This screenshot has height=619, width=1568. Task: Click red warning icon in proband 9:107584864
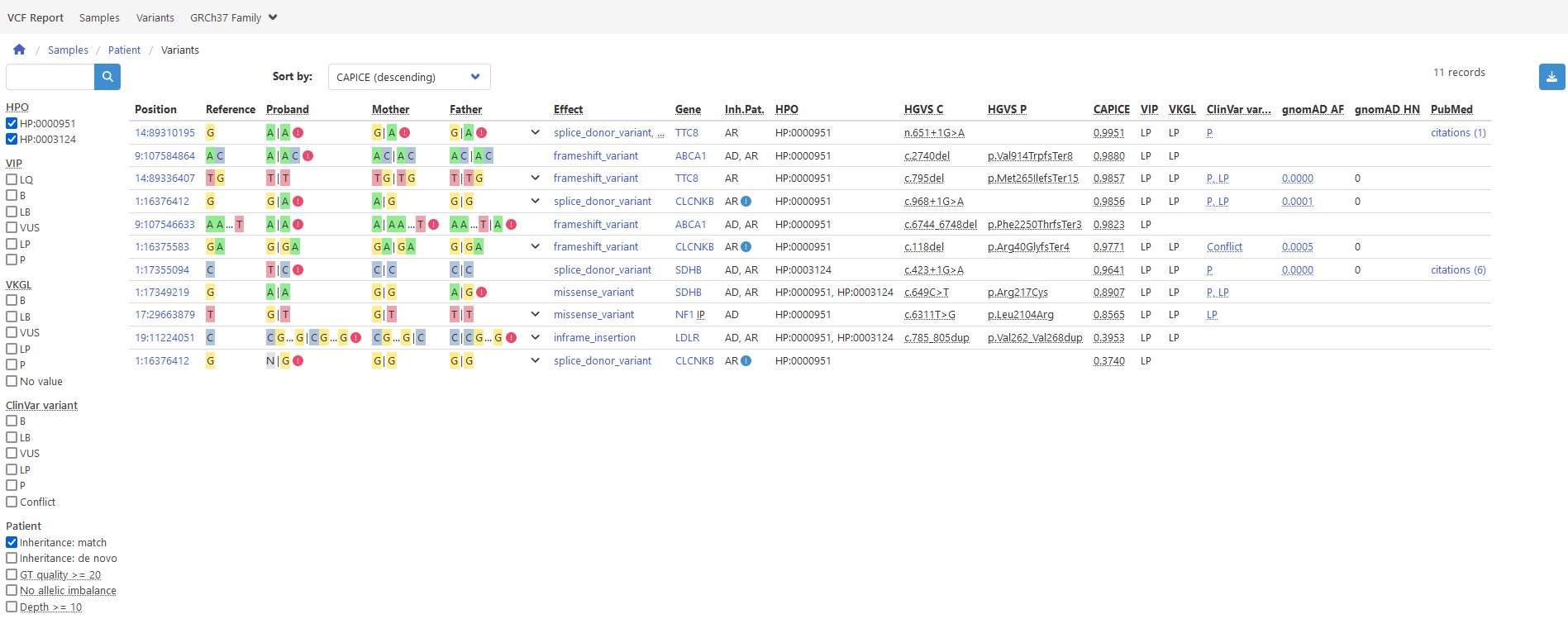coord(307,155)
